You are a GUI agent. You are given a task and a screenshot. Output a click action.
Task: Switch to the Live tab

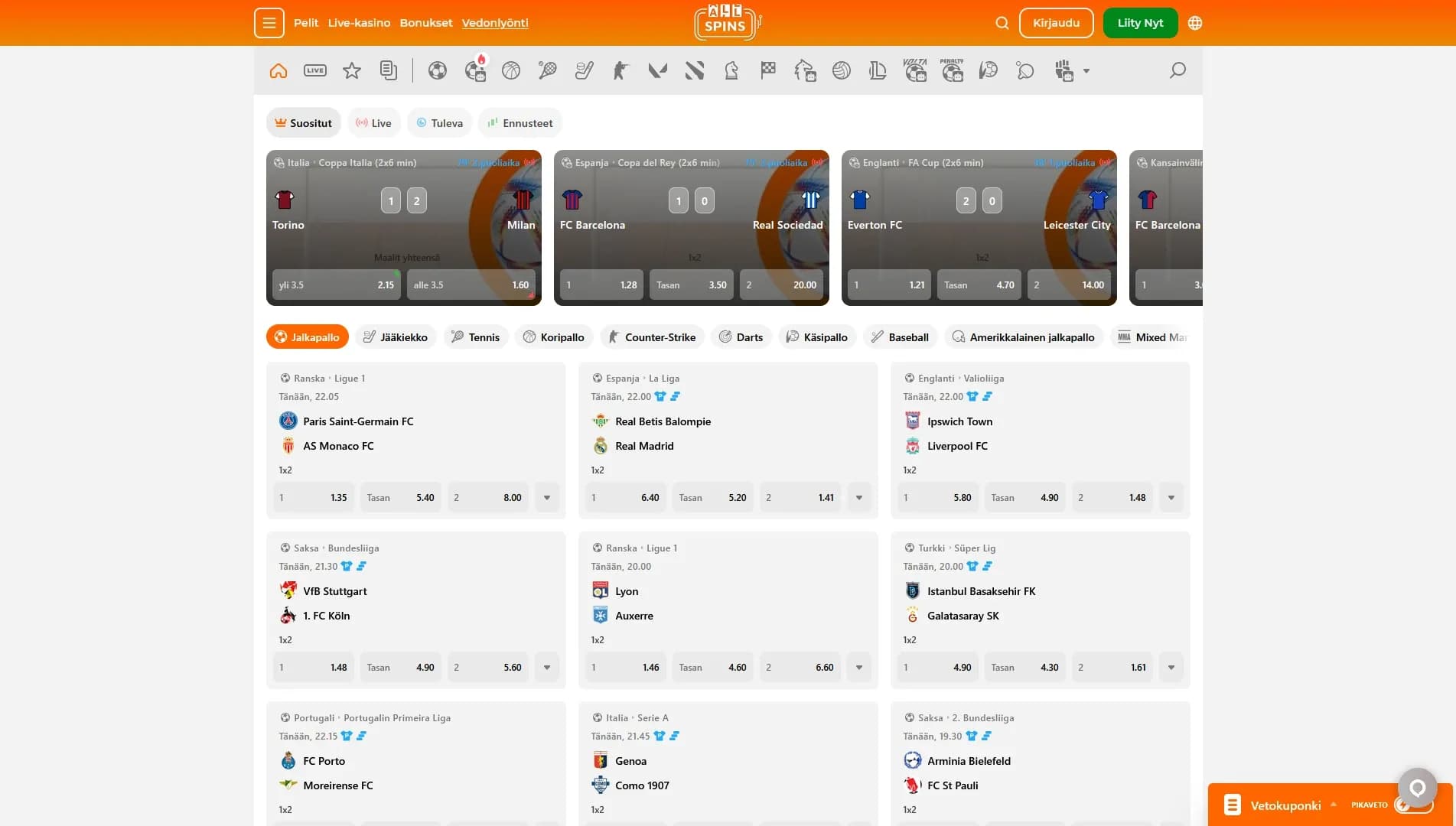point(374,123)
